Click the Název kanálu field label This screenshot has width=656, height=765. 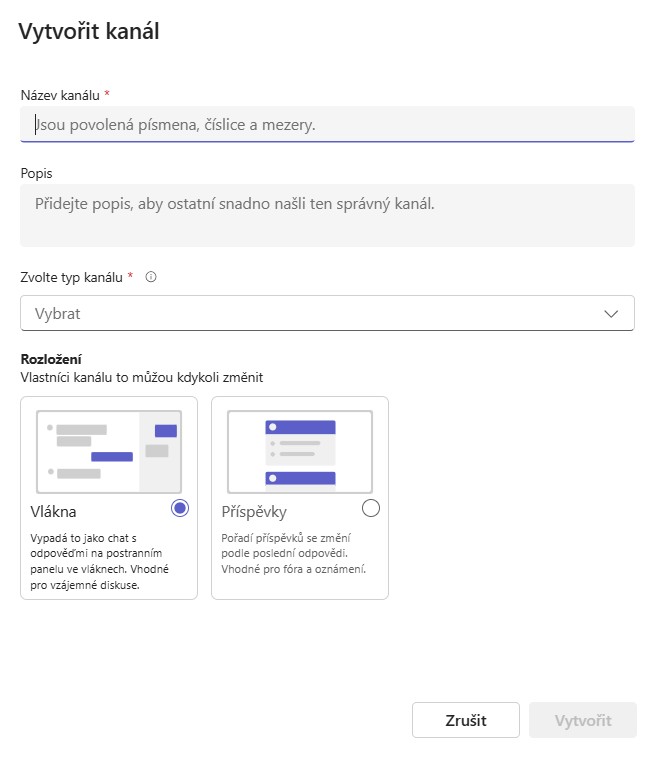pos(60,95)
